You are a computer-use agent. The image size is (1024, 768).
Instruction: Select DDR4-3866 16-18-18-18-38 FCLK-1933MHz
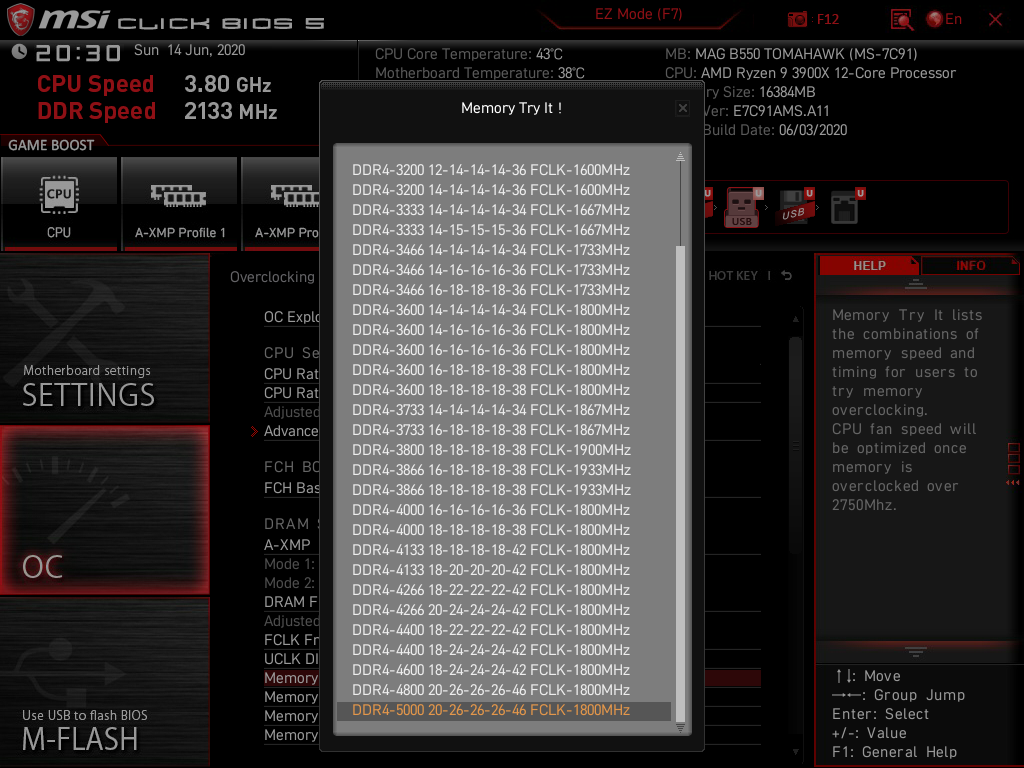click(x=504, y=470)
